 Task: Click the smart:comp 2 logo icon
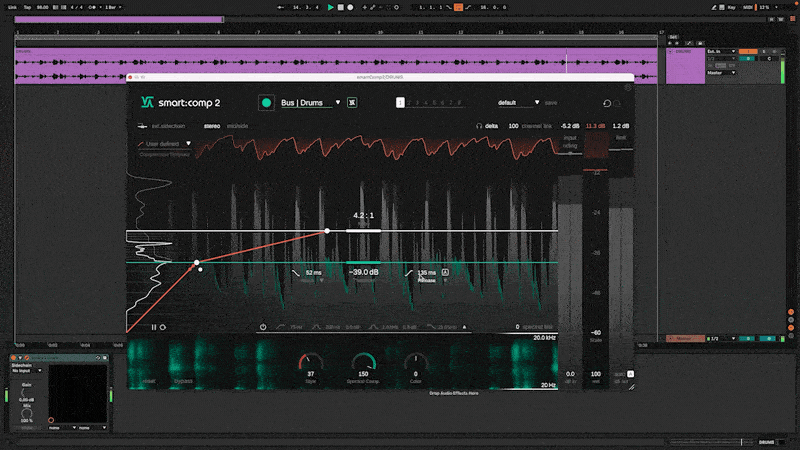[x=147, y=103]
